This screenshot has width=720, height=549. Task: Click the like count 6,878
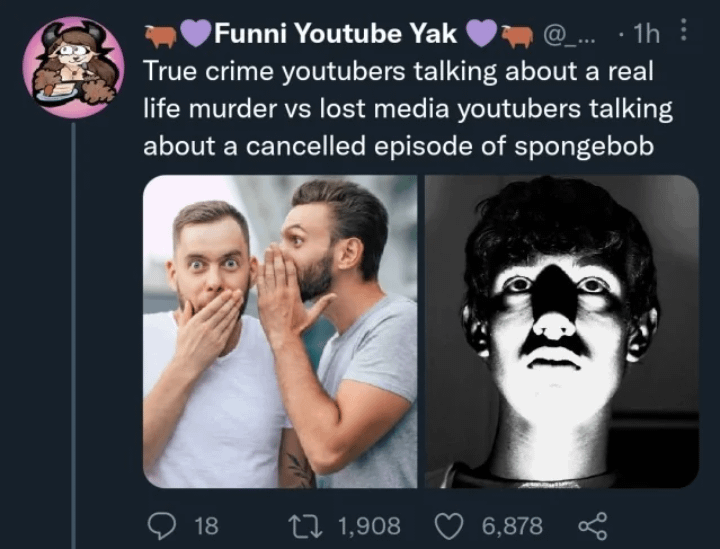(x=512, y=525)
